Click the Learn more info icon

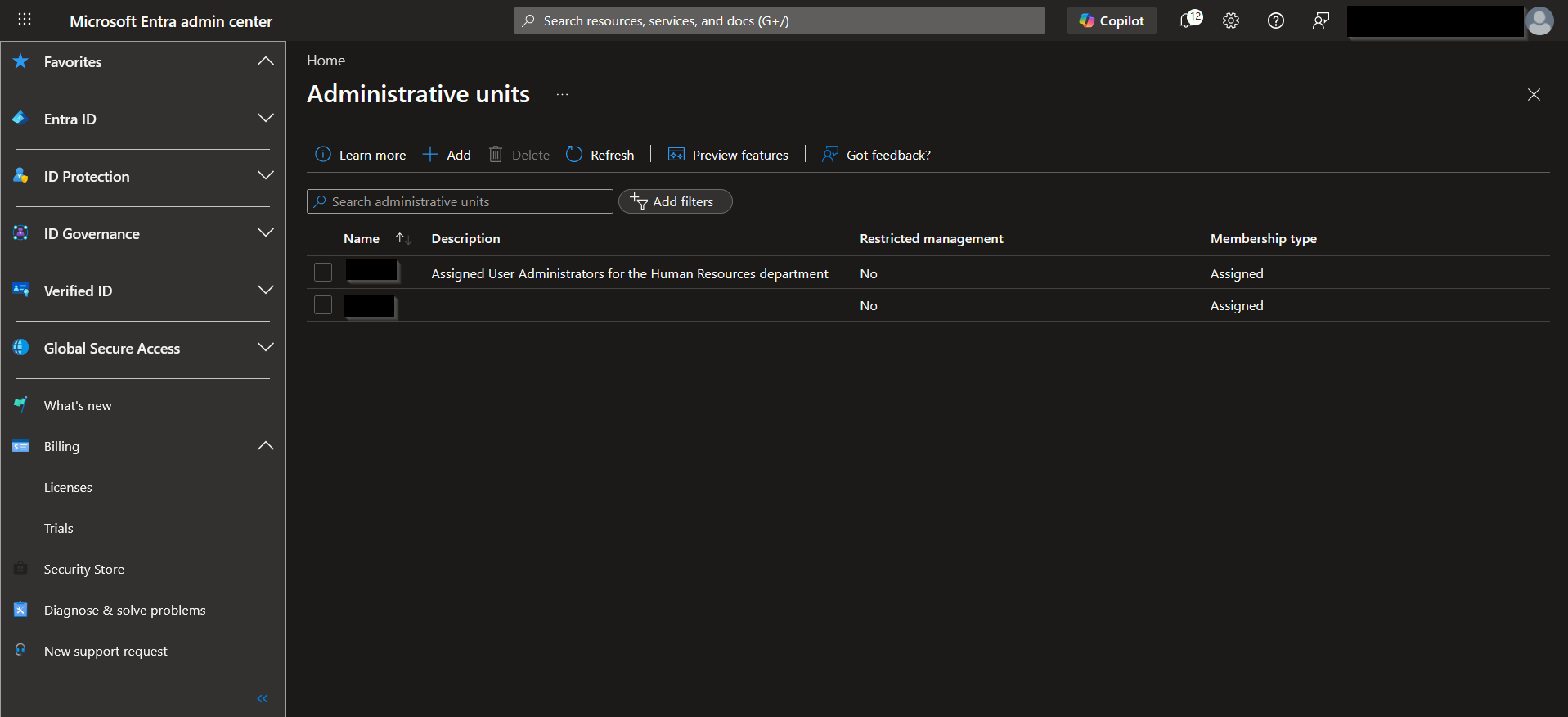click(x=323, y=154)
